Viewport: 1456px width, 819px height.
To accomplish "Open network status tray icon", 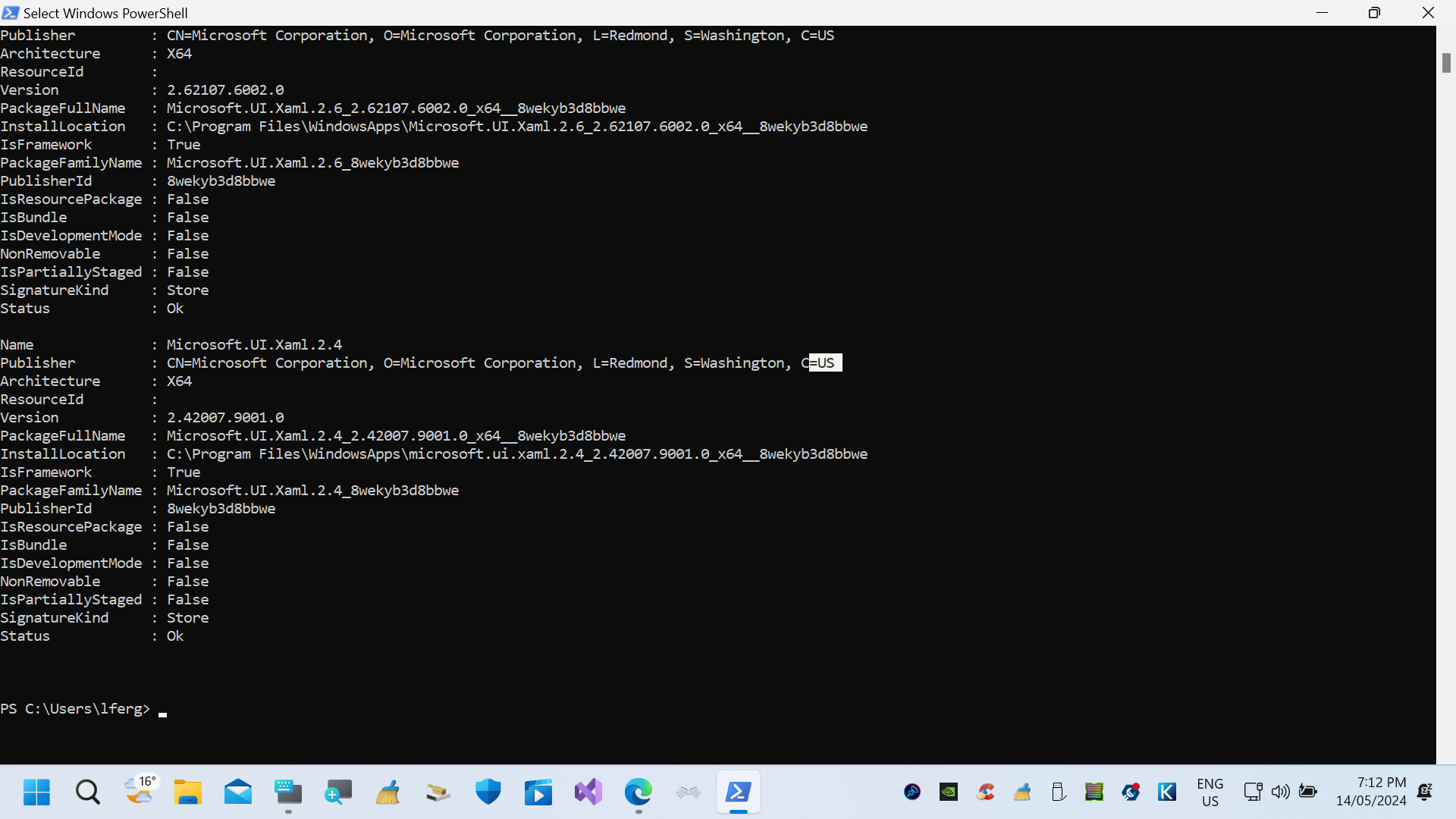I will coord(1253,792).
